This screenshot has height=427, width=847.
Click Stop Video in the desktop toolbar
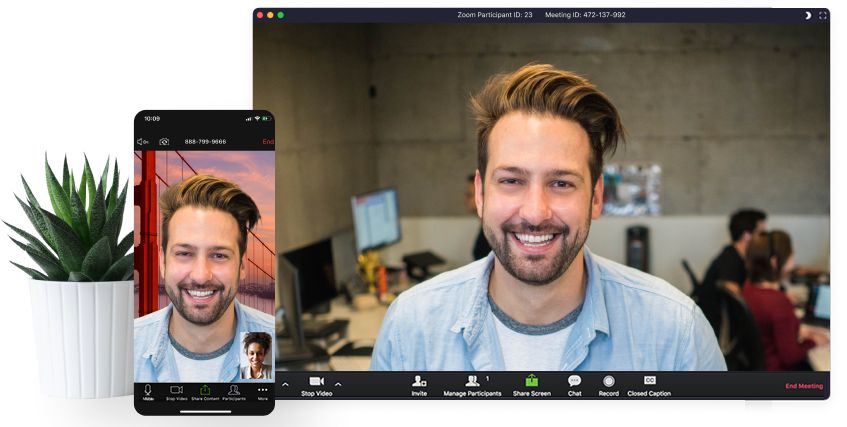point(316,384)
